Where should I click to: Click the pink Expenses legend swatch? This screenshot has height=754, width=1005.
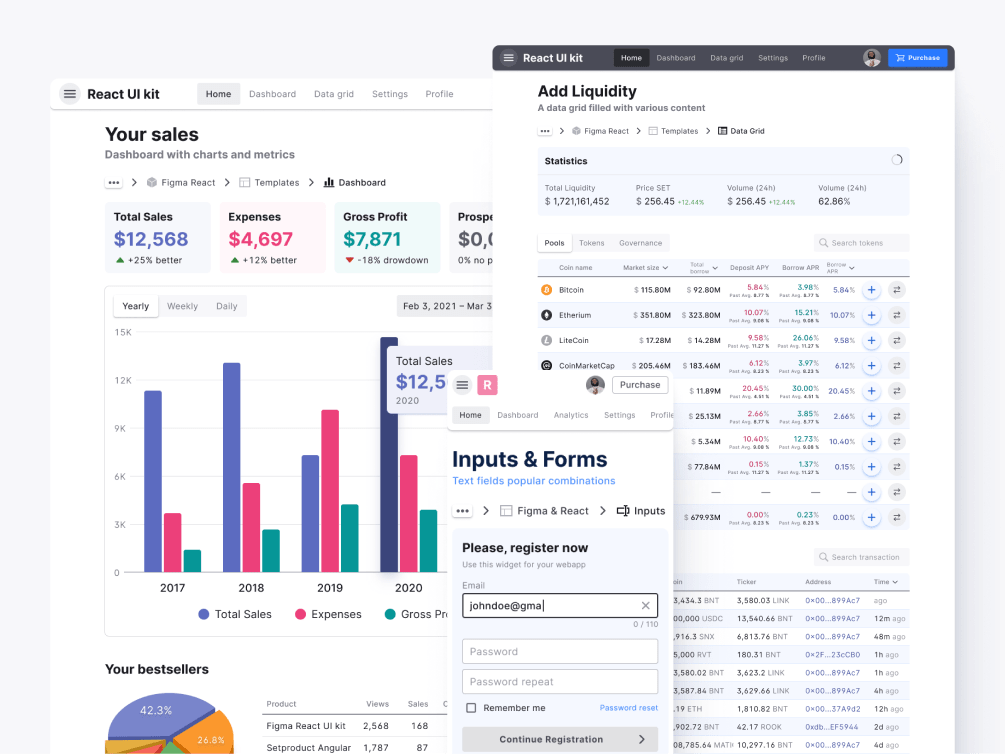pyautogui.click(x=300, y=614)
